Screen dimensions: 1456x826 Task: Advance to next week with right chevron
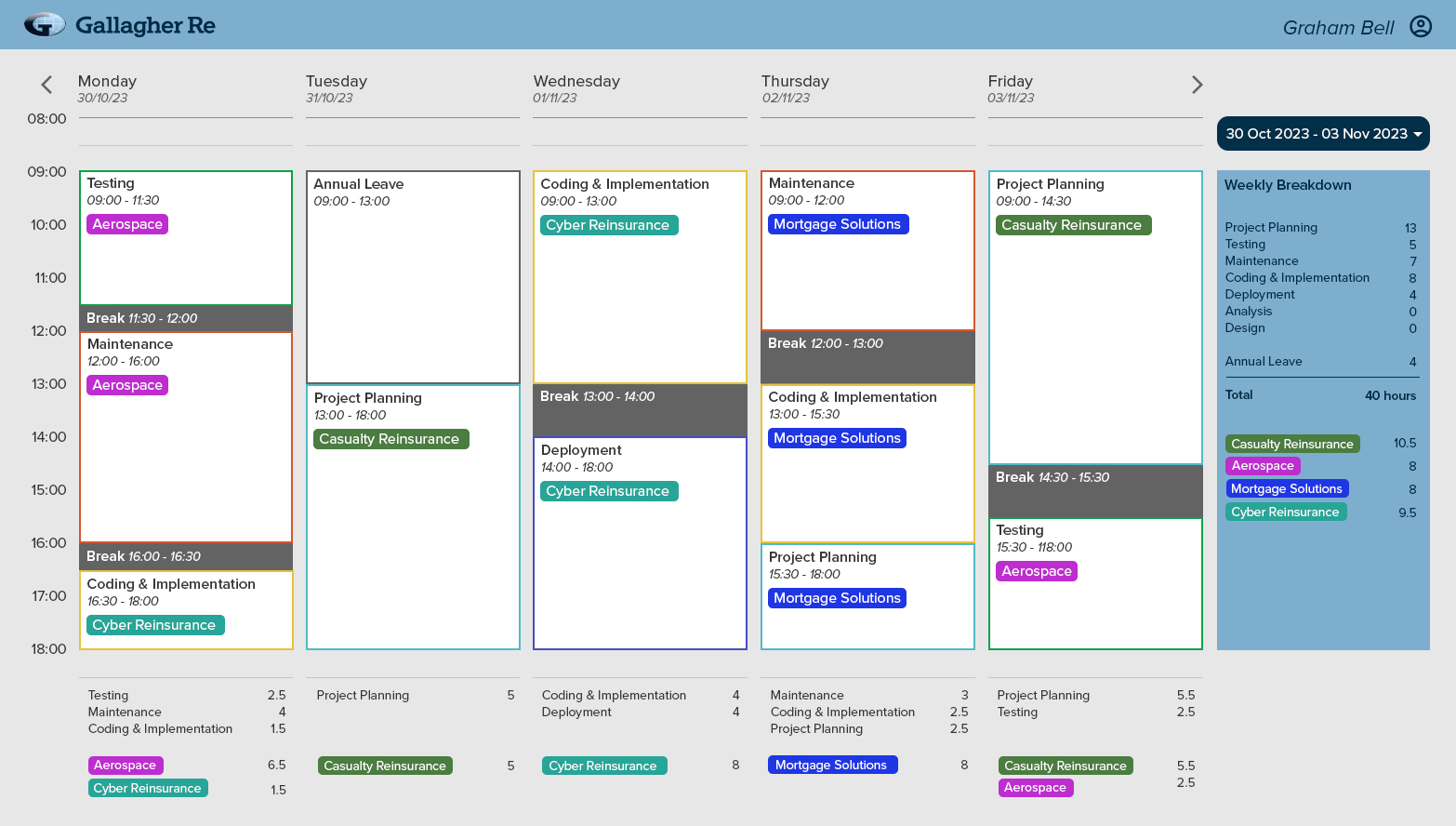(x=1197, y=85)
